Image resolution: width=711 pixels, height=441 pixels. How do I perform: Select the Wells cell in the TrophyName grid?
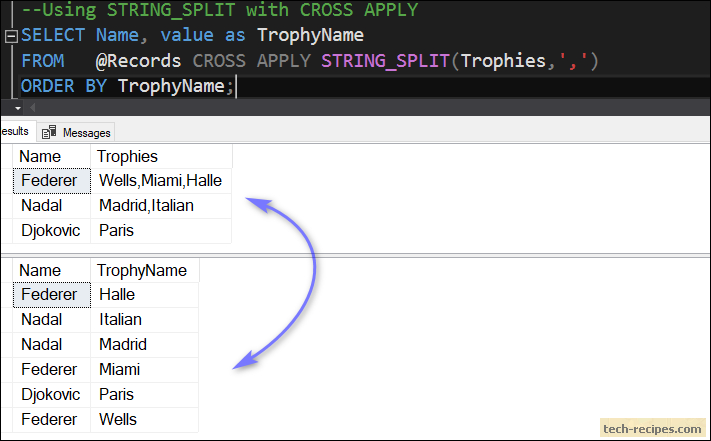pyautogui.click(x=145, y=420)
